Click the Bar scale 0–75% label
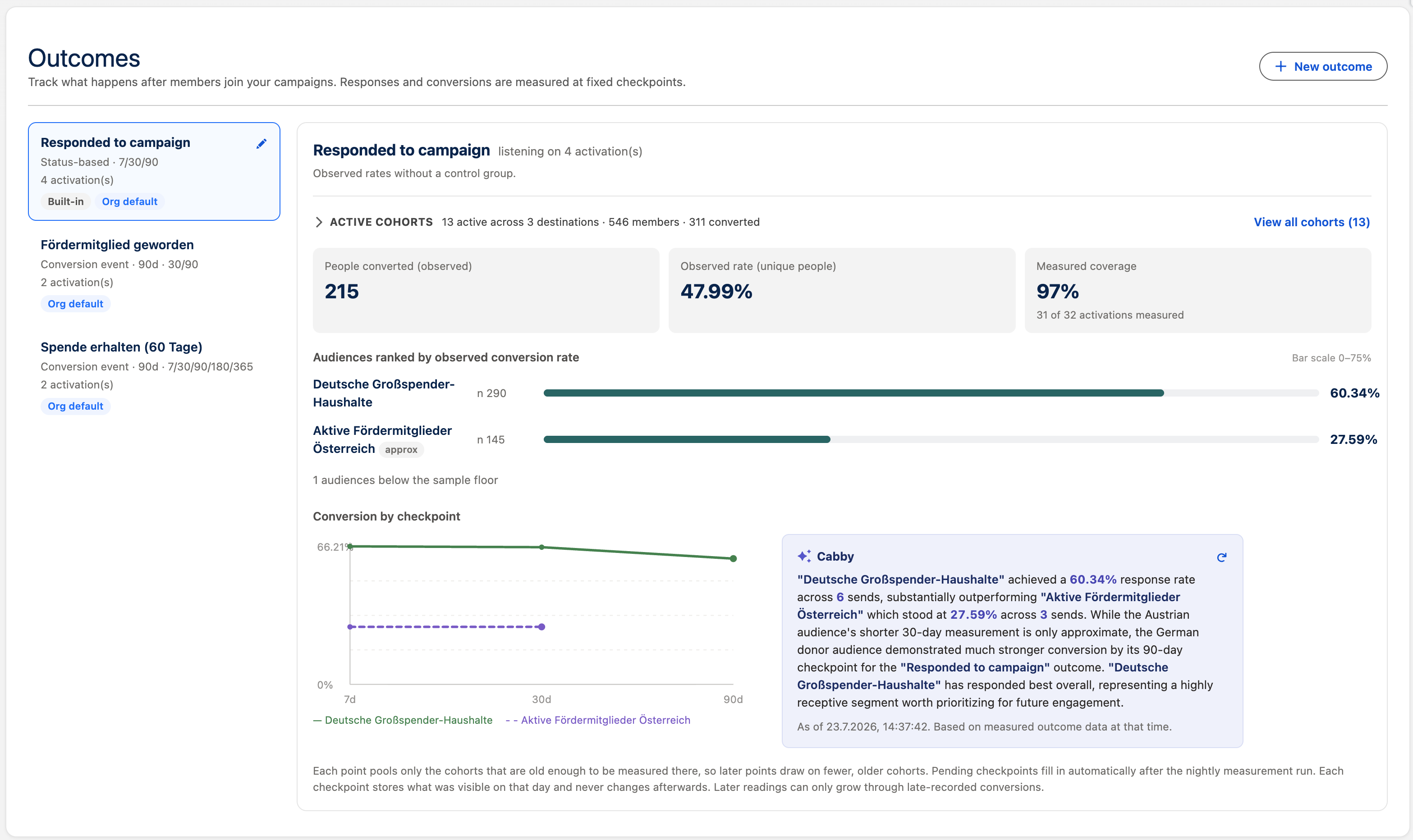1413x840 pixels. 1331,358
